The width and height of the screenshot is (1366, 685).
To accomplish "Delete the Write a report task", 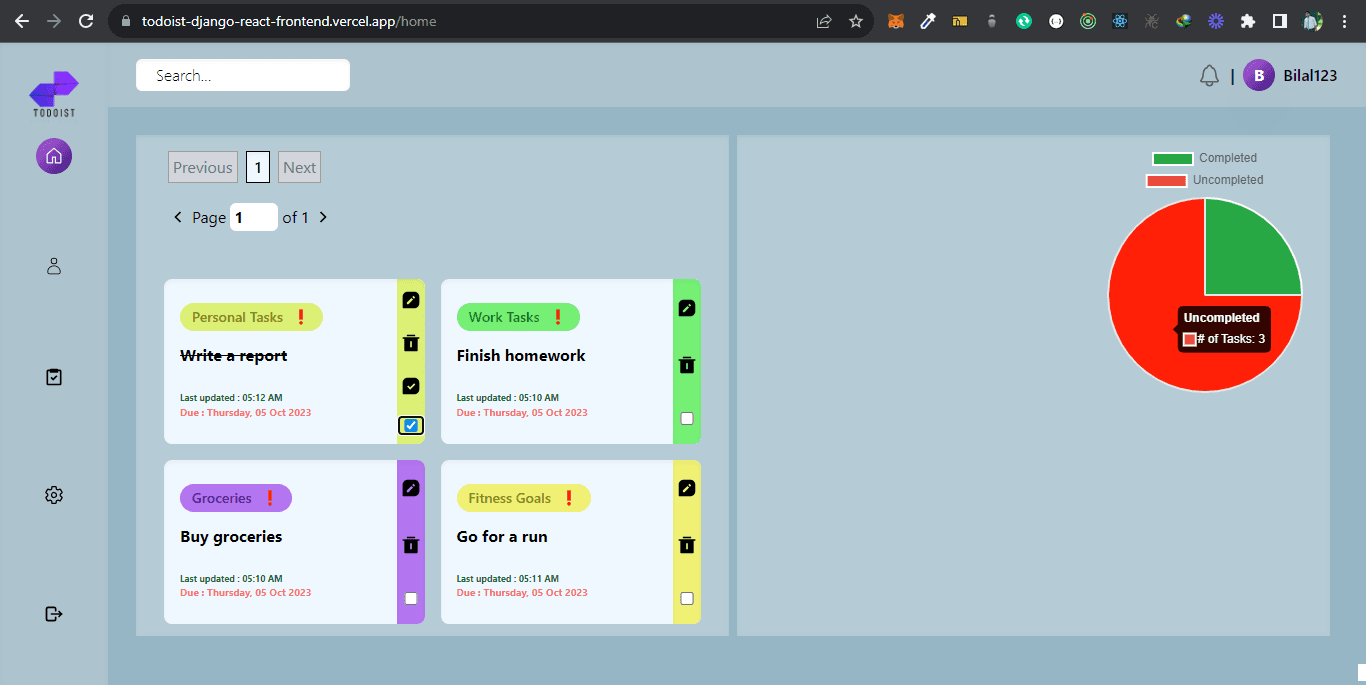I will click(411, 343).
